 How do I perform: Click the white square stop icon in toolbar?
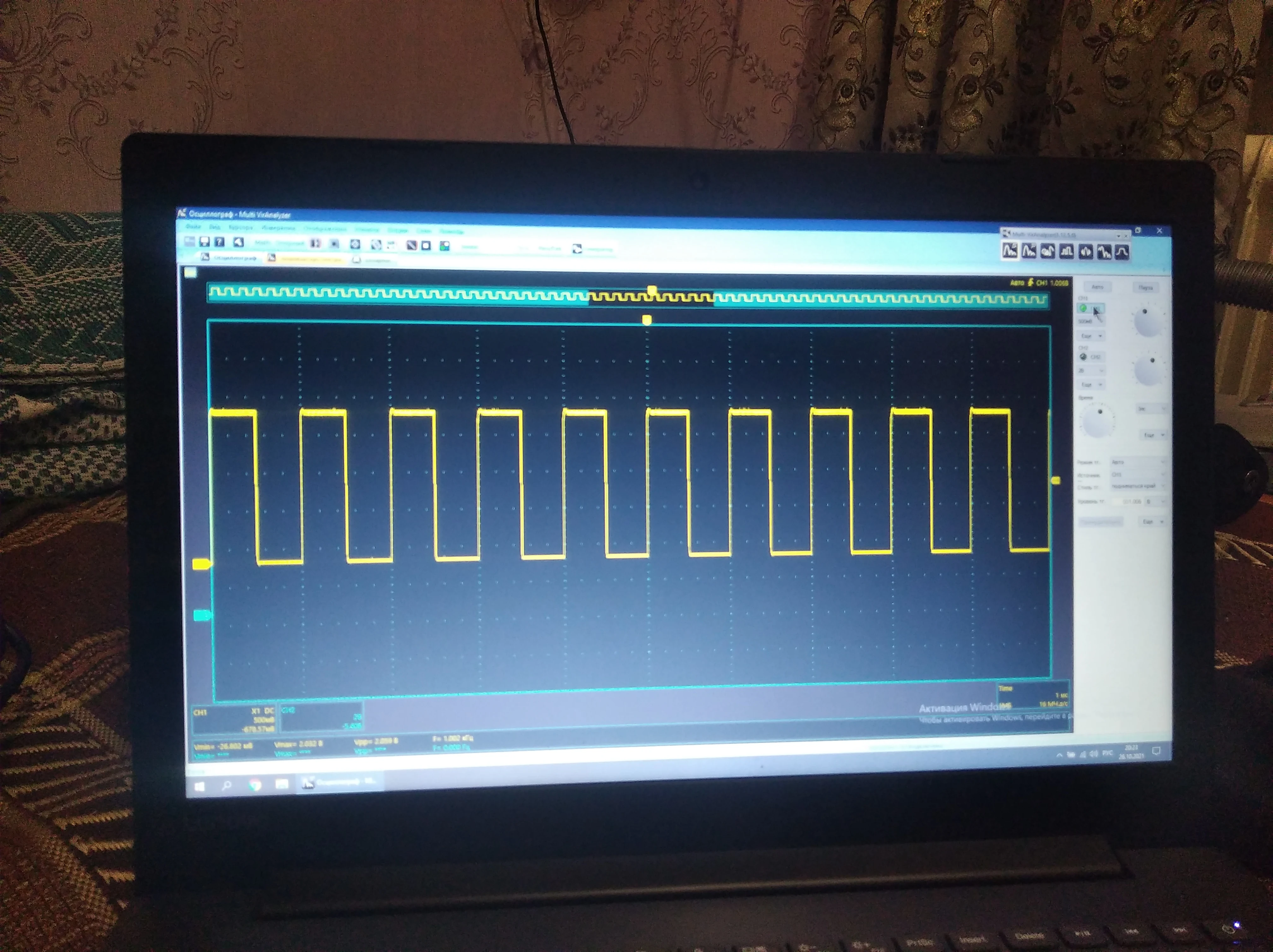pos(427,246)
